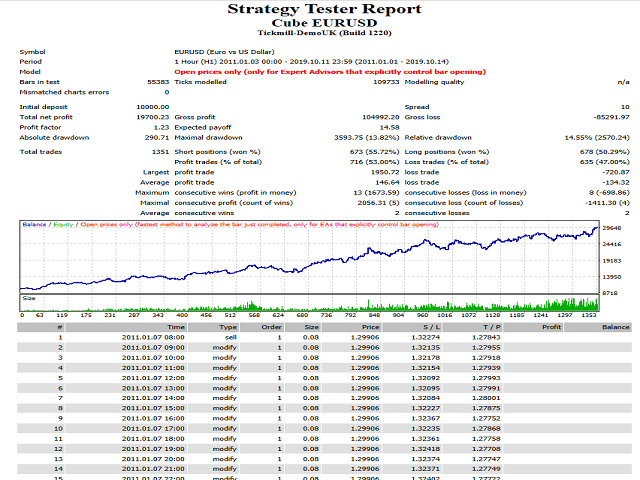Screen dimensions: 640x480
Task: Click the Gross loss value -85291.97
Action: tap(611, 117)
